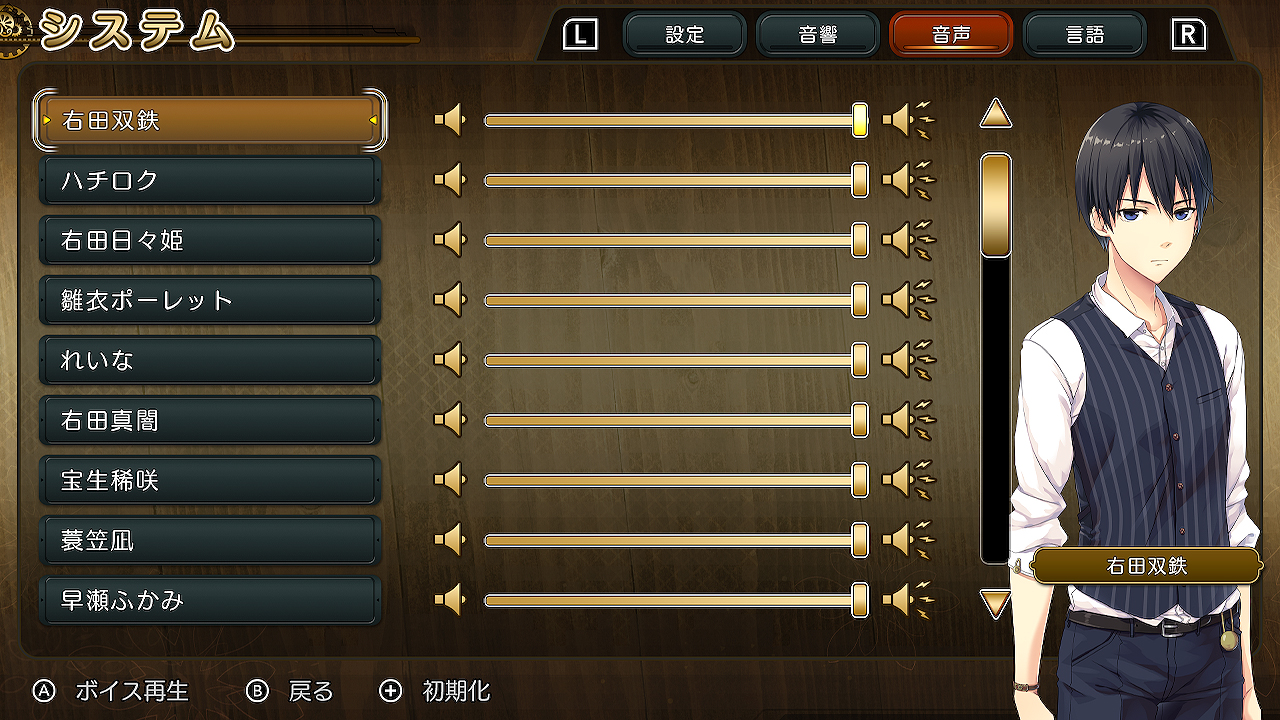Click the loud speaker icon for 右田真闇
The image size is (1280, 720).
[909, 420]
